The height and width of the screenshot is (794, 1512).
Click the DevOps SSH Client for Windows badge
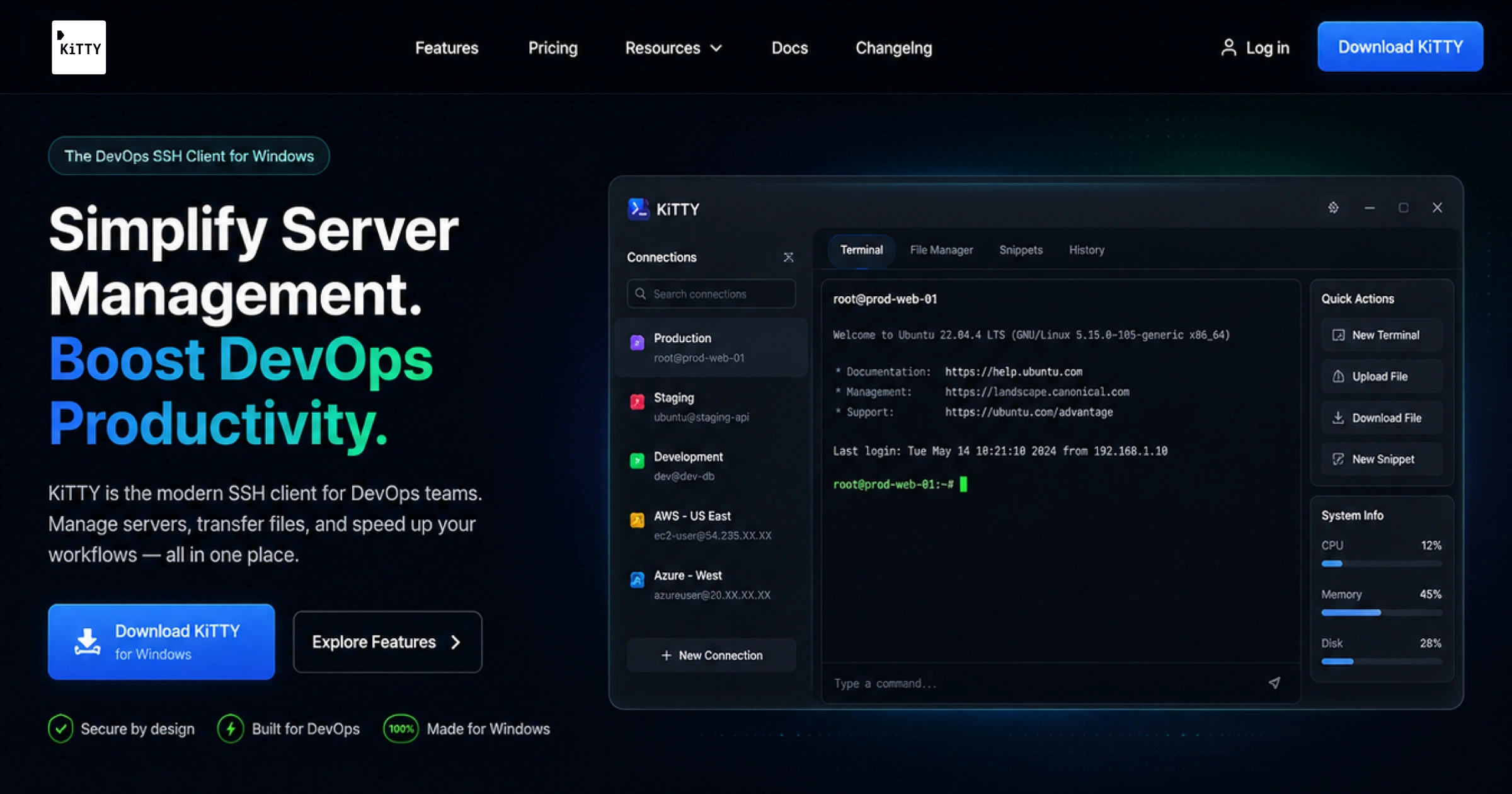189,156
